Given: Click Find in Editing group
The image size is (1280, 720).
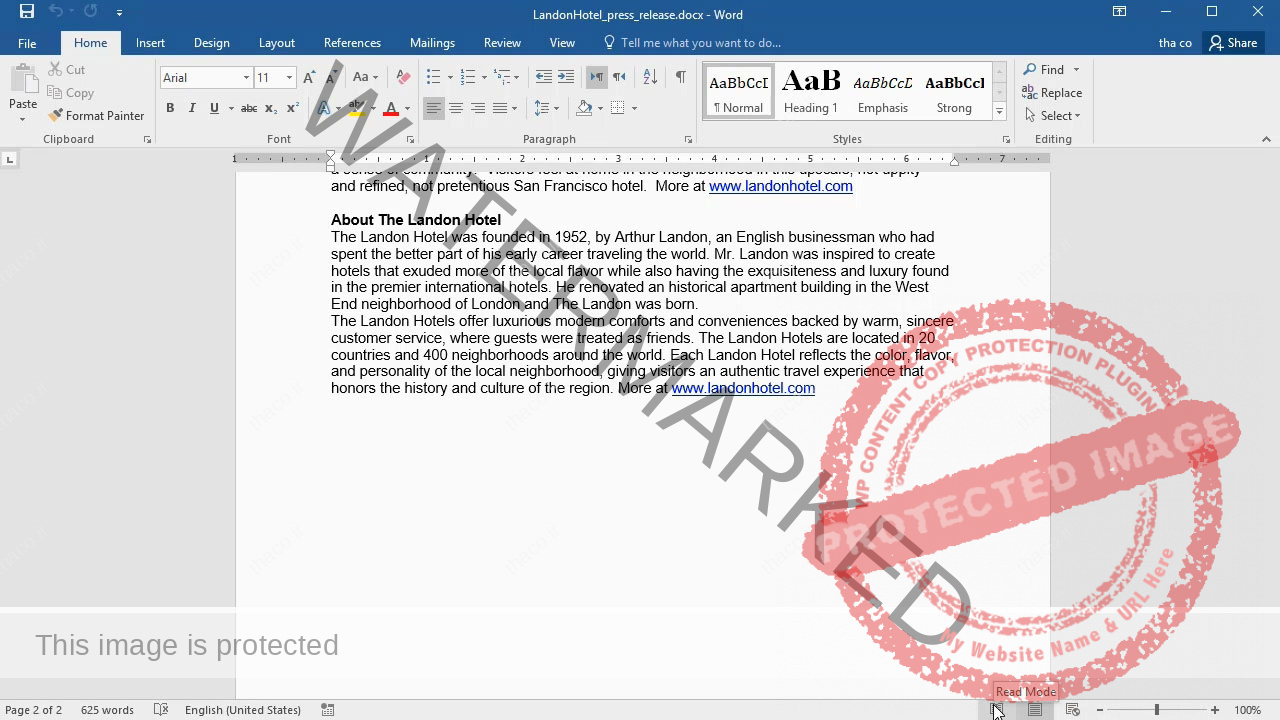Looking at the screenshot, I should pyautogui.click(x=1043, y=69).
